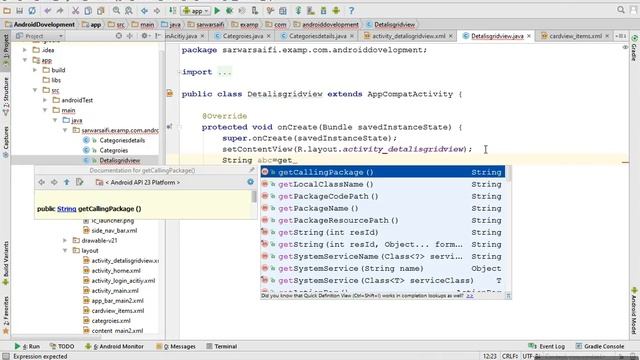Click the Find magnifier icon in toolbar

116,11
